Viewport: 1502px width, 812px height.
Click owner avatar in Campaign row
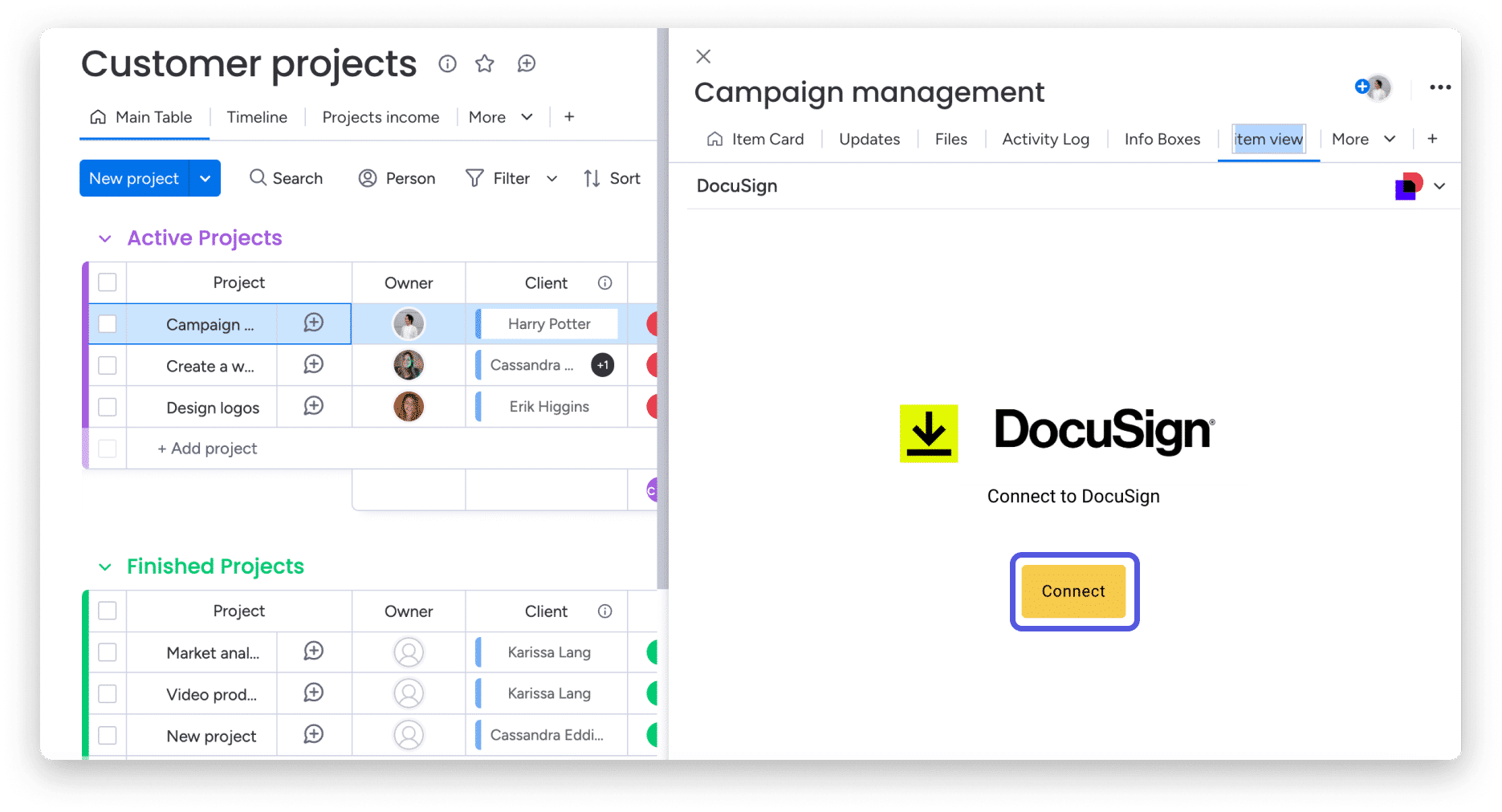409,324
